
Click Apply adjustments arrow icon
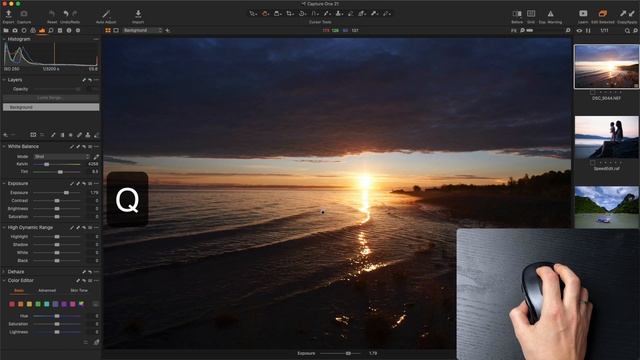[x=632, y=13]
